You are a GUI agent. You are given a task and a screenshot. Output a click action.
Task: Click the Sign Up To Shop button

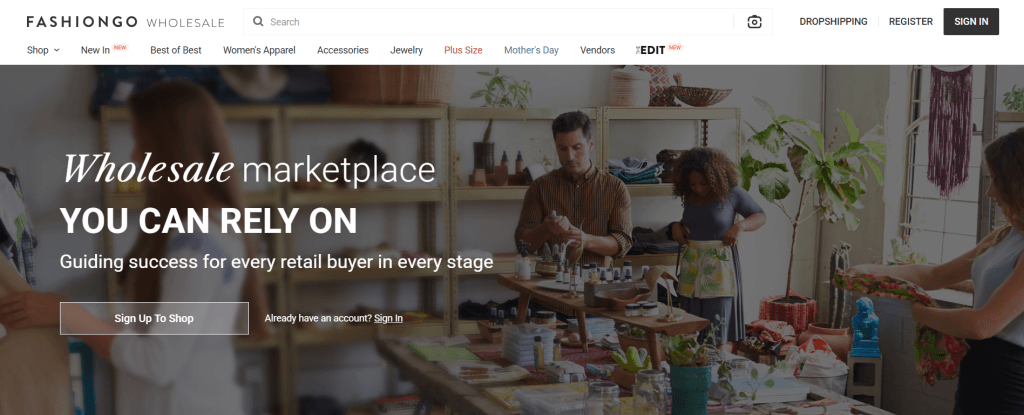pos(154,318)
